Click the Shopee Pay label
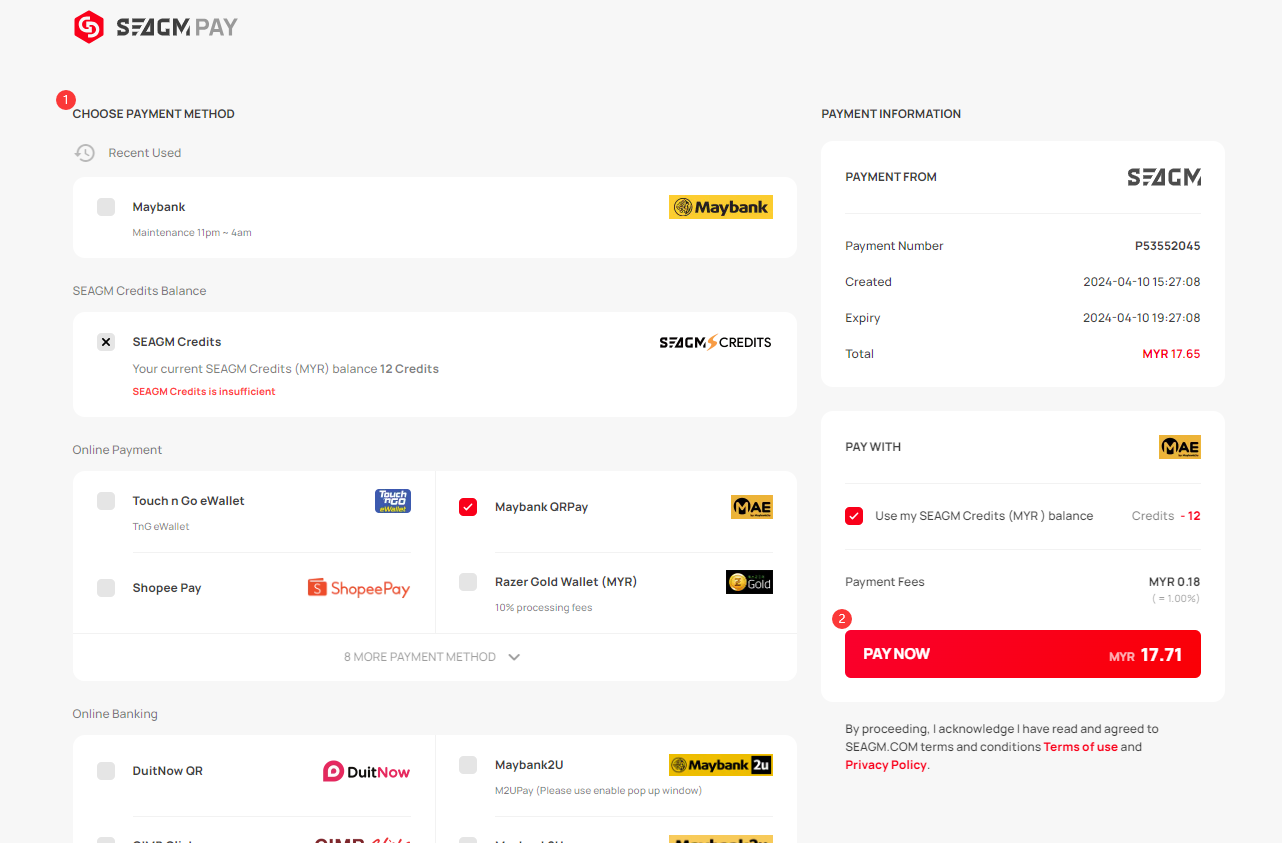Screen dimensions: 1282x843 pos(167,588)
